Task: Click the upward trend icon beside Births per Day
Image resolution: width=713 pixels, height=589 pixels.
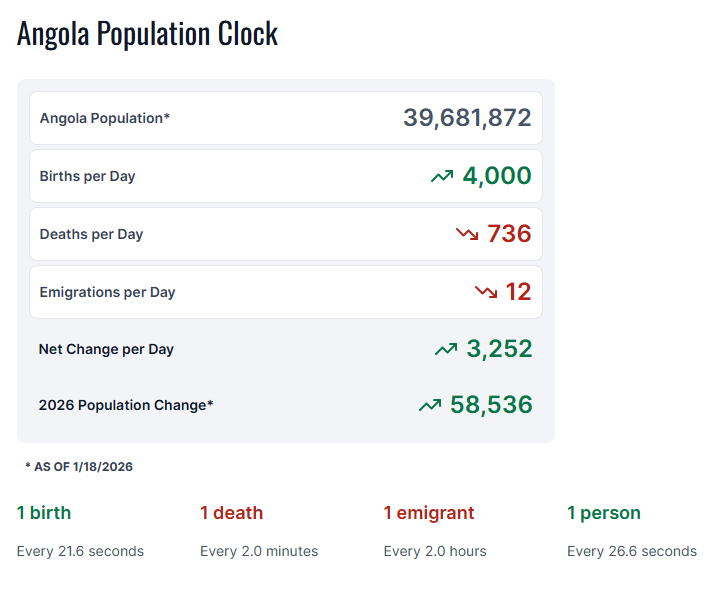Action: coord(442,177)
